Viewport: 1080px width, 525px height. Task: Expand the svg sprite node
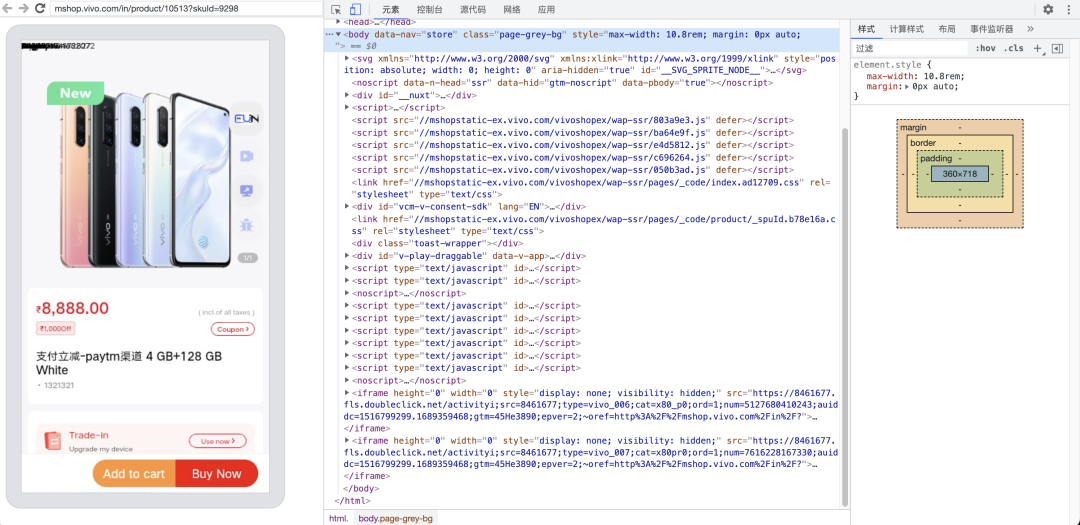click(x=347, y=59)
